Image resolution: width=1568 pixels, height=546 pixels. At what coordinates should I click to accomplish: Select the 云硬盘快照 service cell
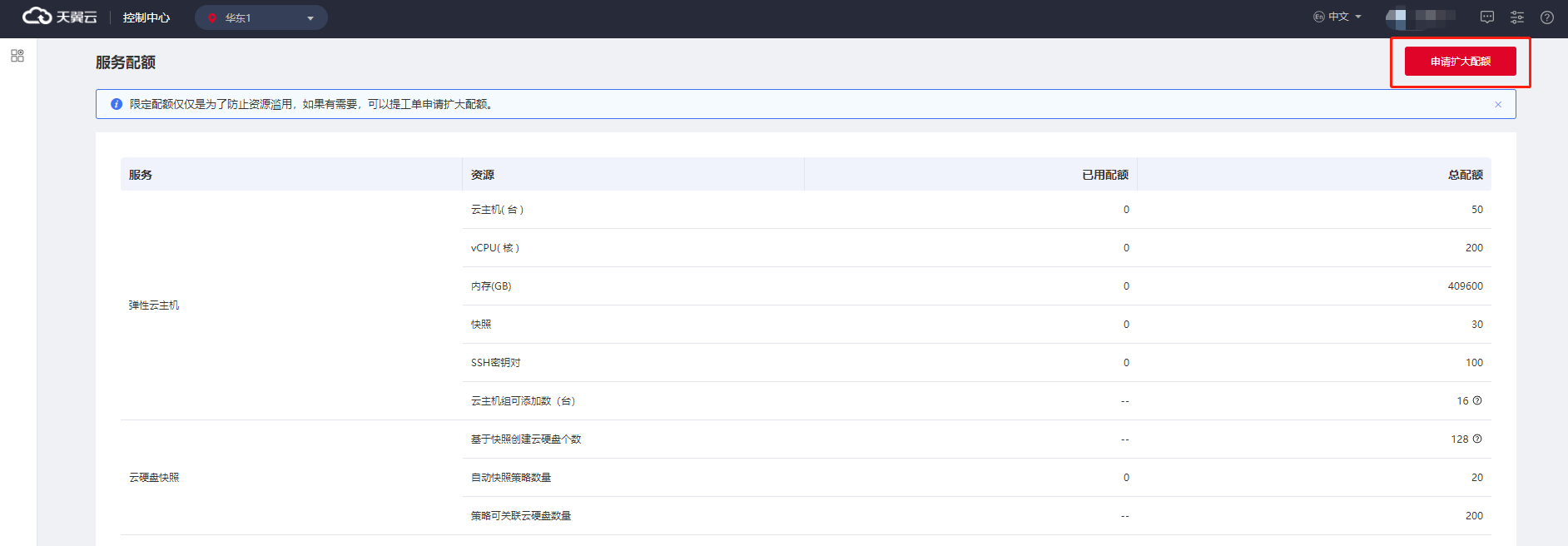click(154, 478)
